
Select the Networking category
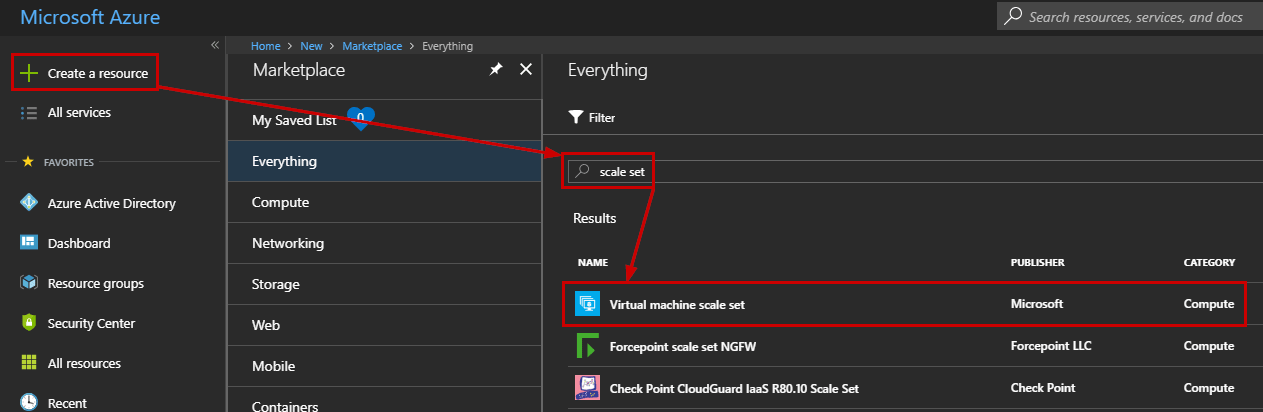384,243
